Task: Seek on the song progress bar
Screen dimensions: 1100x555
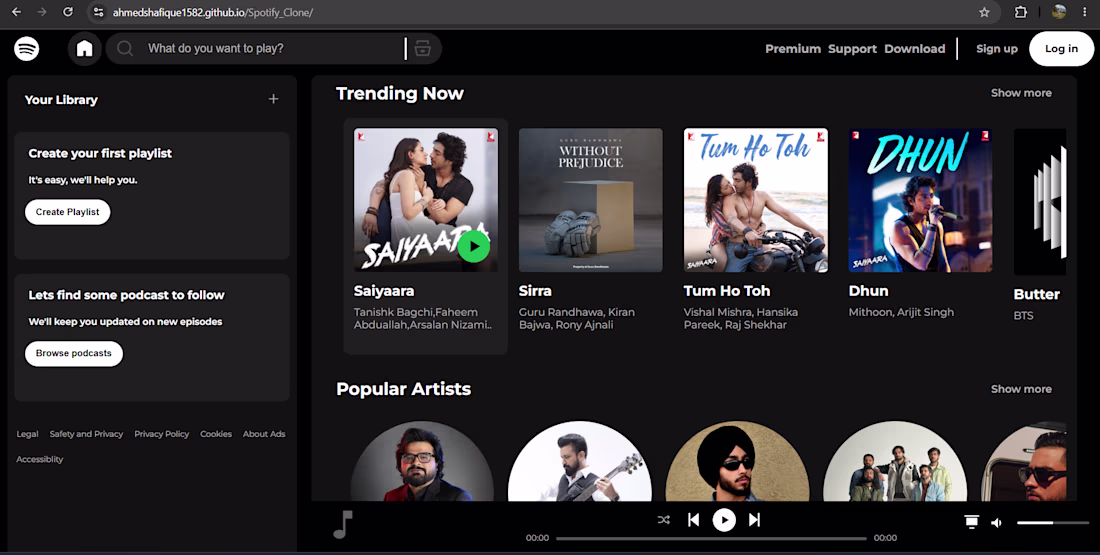Action: click(x=711, y=538)
